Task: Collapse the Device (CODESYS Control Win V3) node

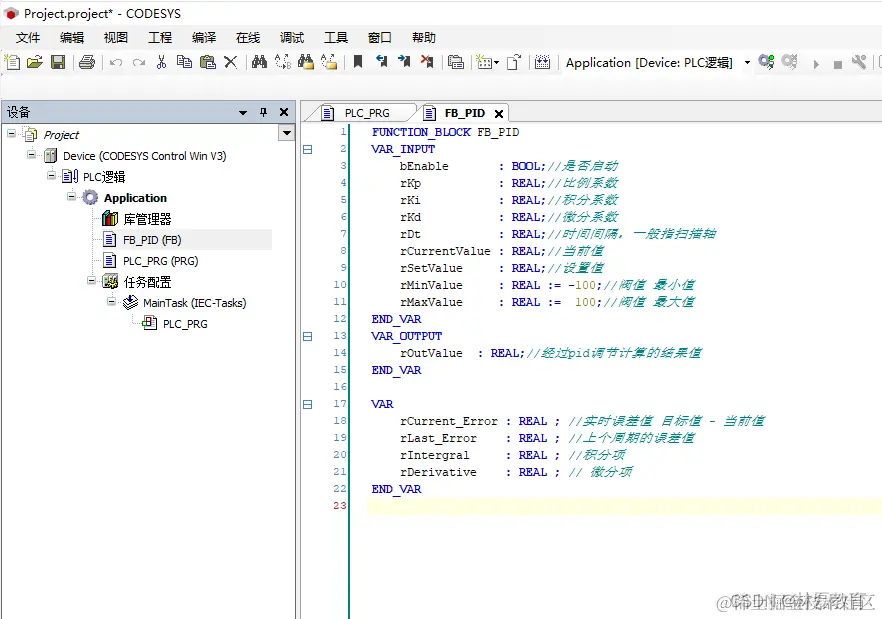Action: click(32, 155)
